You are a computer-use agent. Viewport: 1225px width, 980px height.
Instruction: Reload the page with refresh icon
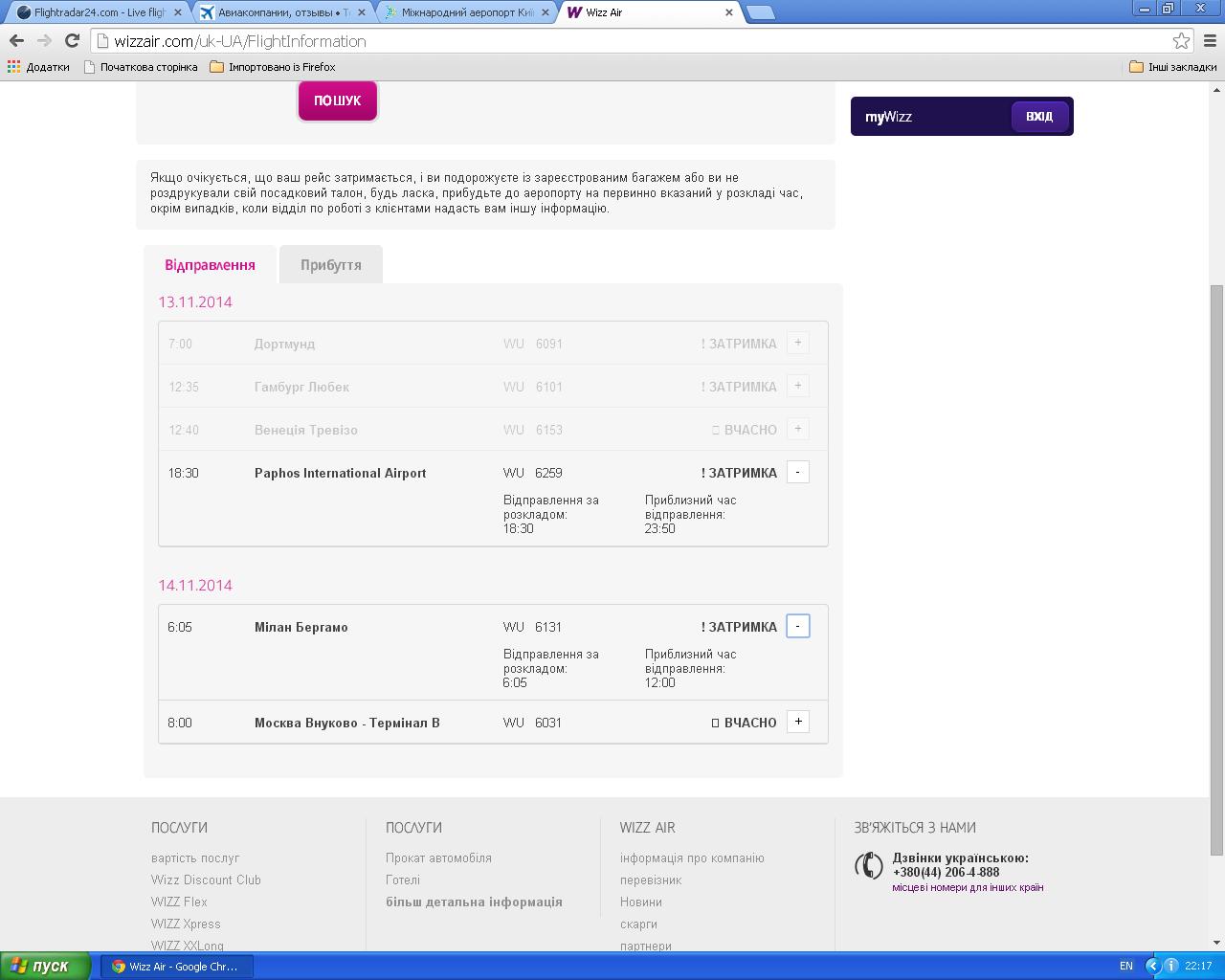click(x=72, y=40)
